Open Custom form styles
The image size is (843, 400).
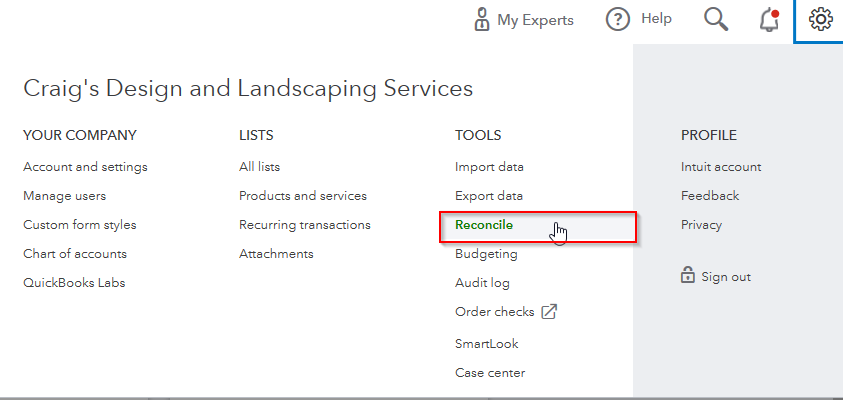(80, 225)
